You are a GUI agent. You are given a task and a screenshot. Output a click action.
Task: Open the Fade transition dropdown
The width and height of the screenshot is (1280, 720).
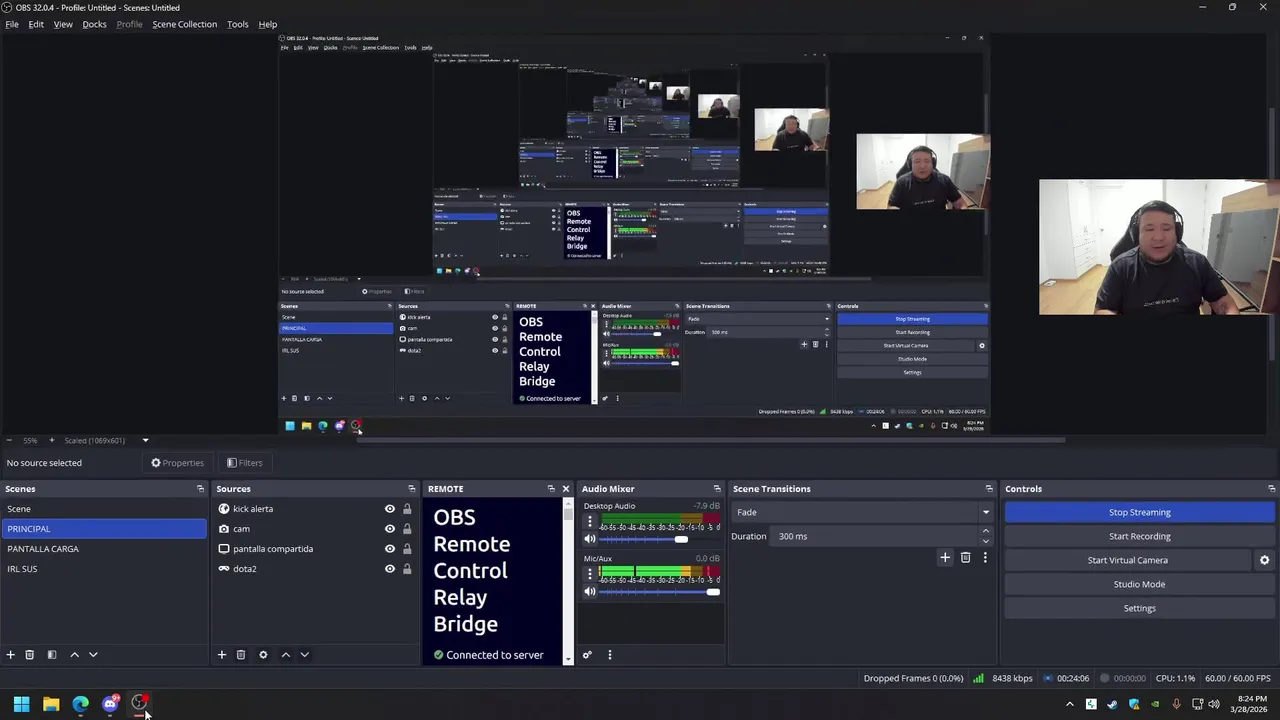click(x=864, y=512)
